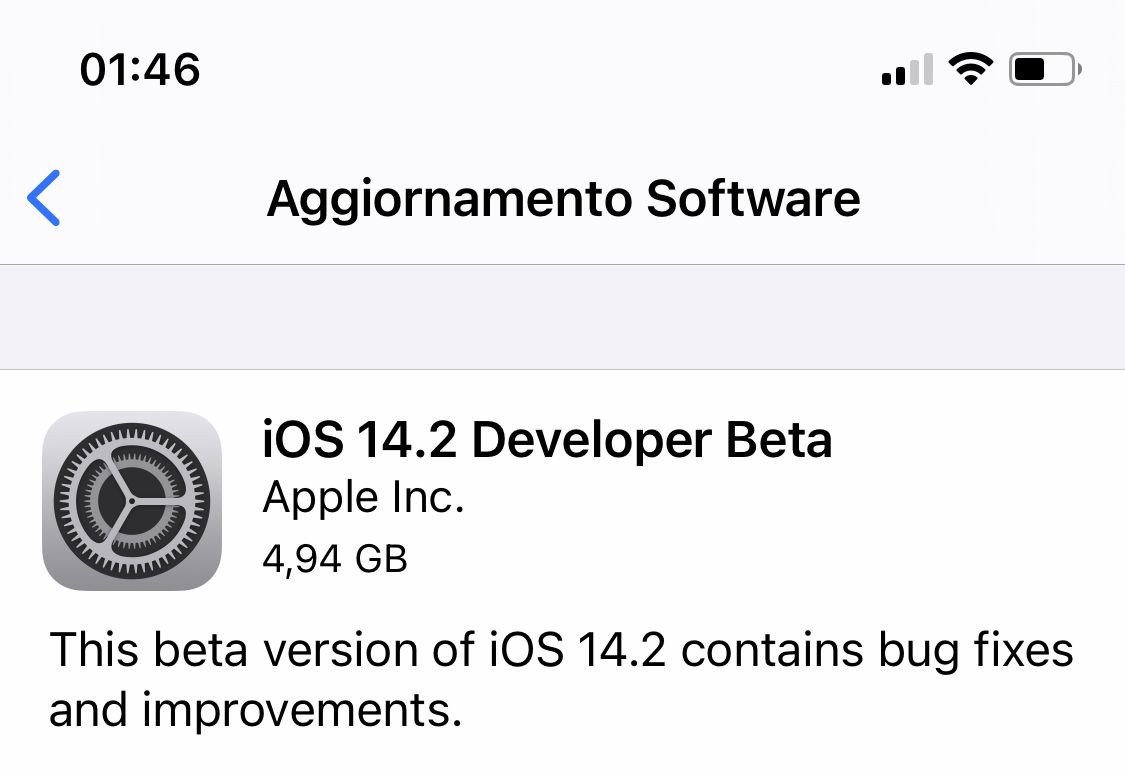1125x776 pixels.
Task: Tap the 4,94 GB download size
Action: coord(335,559)
